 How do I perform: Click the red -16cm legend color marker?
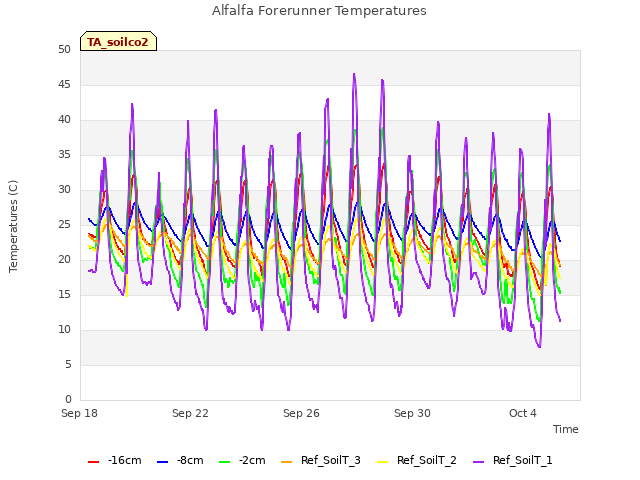93,462
